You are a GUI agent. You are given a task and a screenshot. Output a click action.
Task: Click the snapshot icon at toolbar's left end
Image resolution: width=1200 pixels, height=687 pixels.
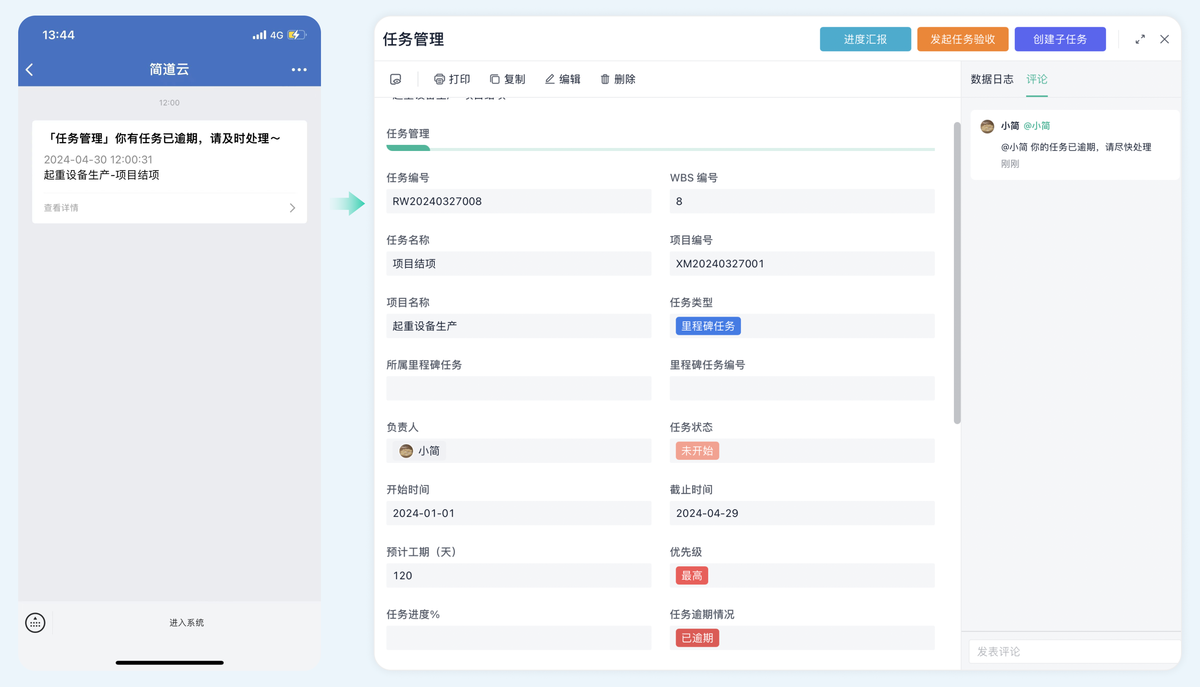(x=394, y=78)
